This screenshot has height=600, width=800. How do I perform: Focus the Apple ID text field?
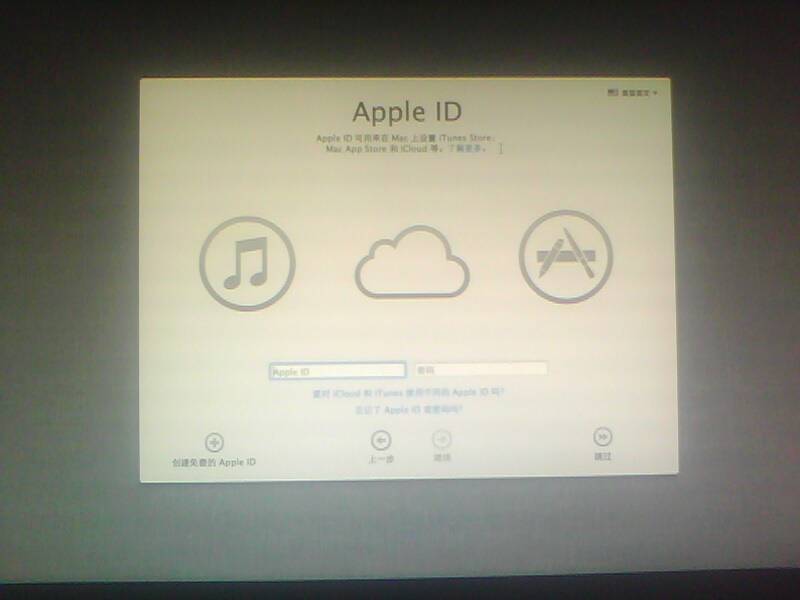[337, 371]
